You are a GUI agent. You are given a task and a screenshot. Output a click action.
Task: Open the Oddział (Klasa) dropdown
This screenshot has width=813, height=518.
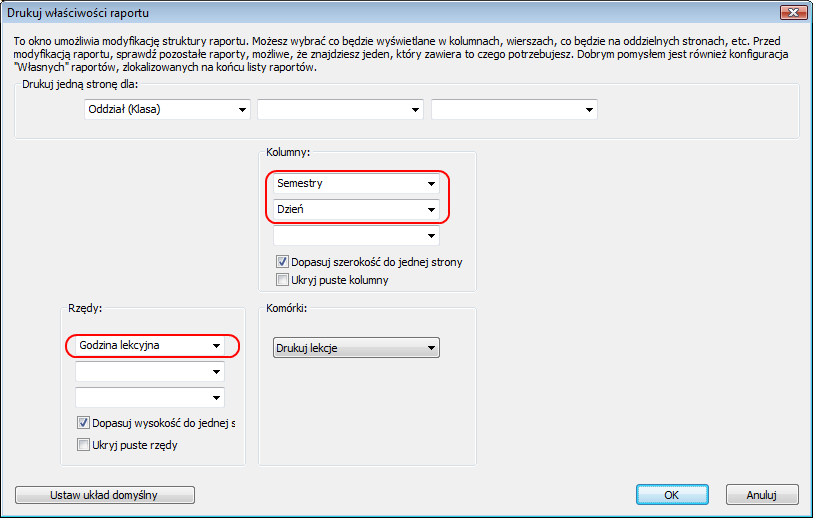coord(167,109)
